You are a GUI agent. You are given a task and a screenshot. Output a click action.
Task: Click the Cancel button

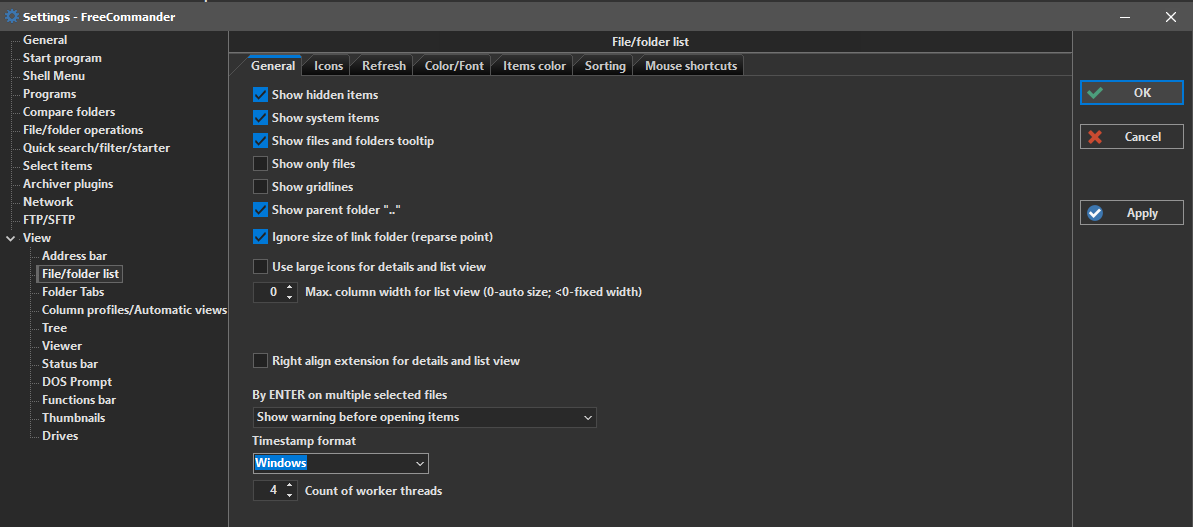tap(1131, 137)
